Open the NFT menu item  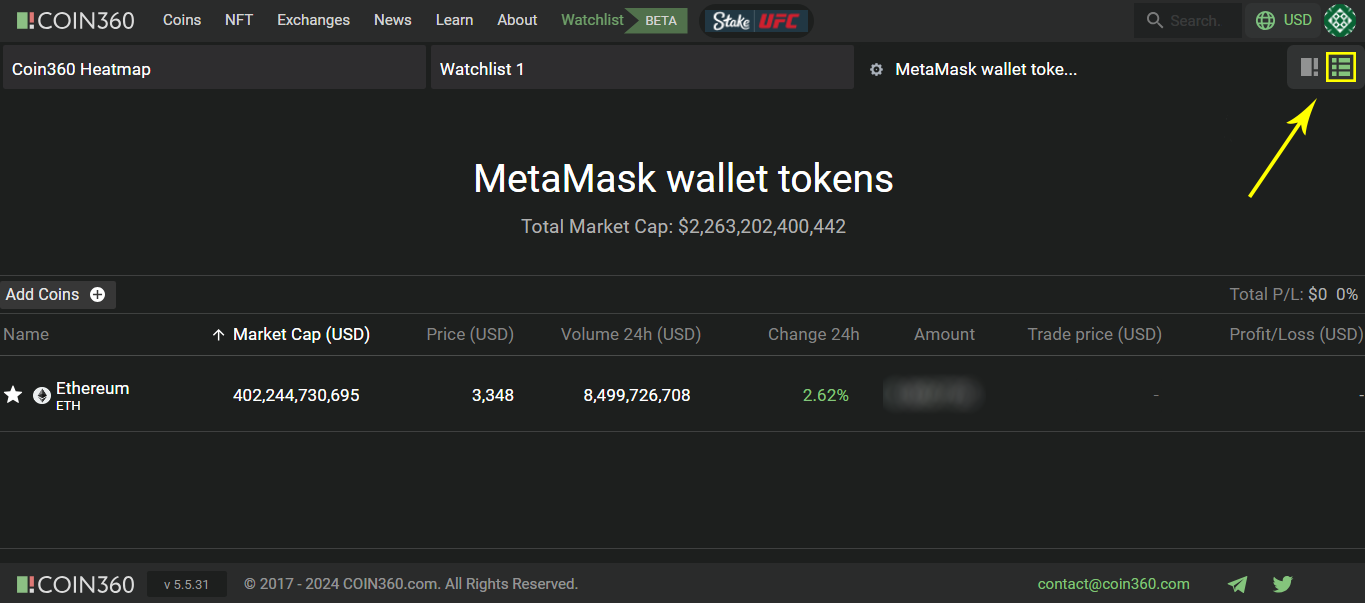[239, 20]
